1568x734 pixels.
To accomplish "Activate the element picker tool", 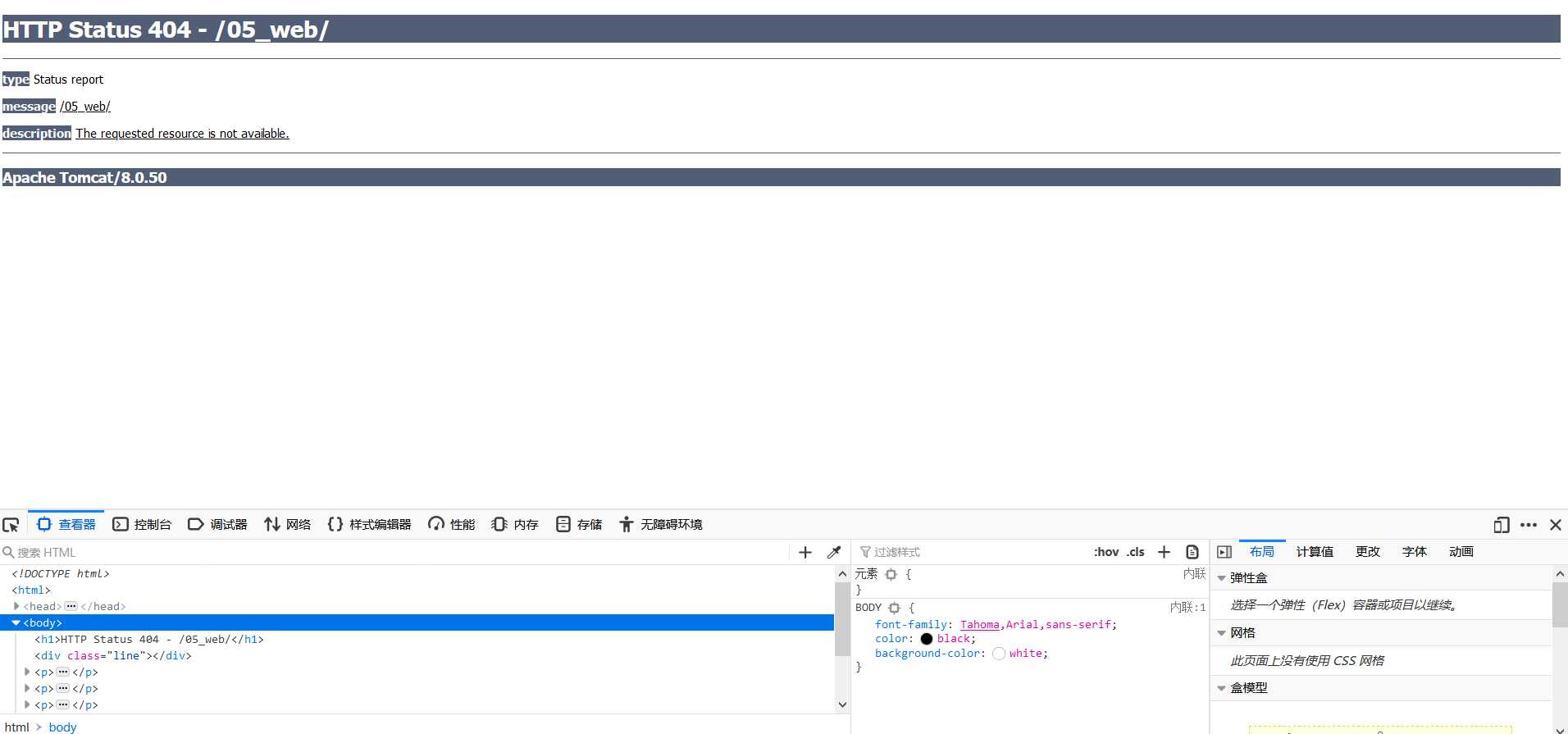I will 11,525.
